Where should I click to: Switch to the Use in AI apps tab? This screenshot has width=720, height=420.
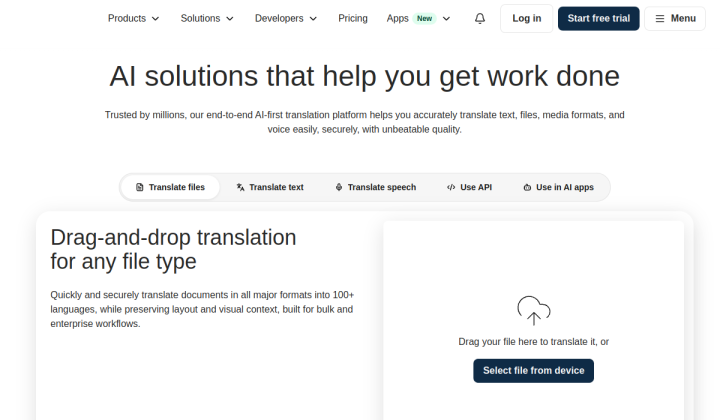click(x=558, y=187)
